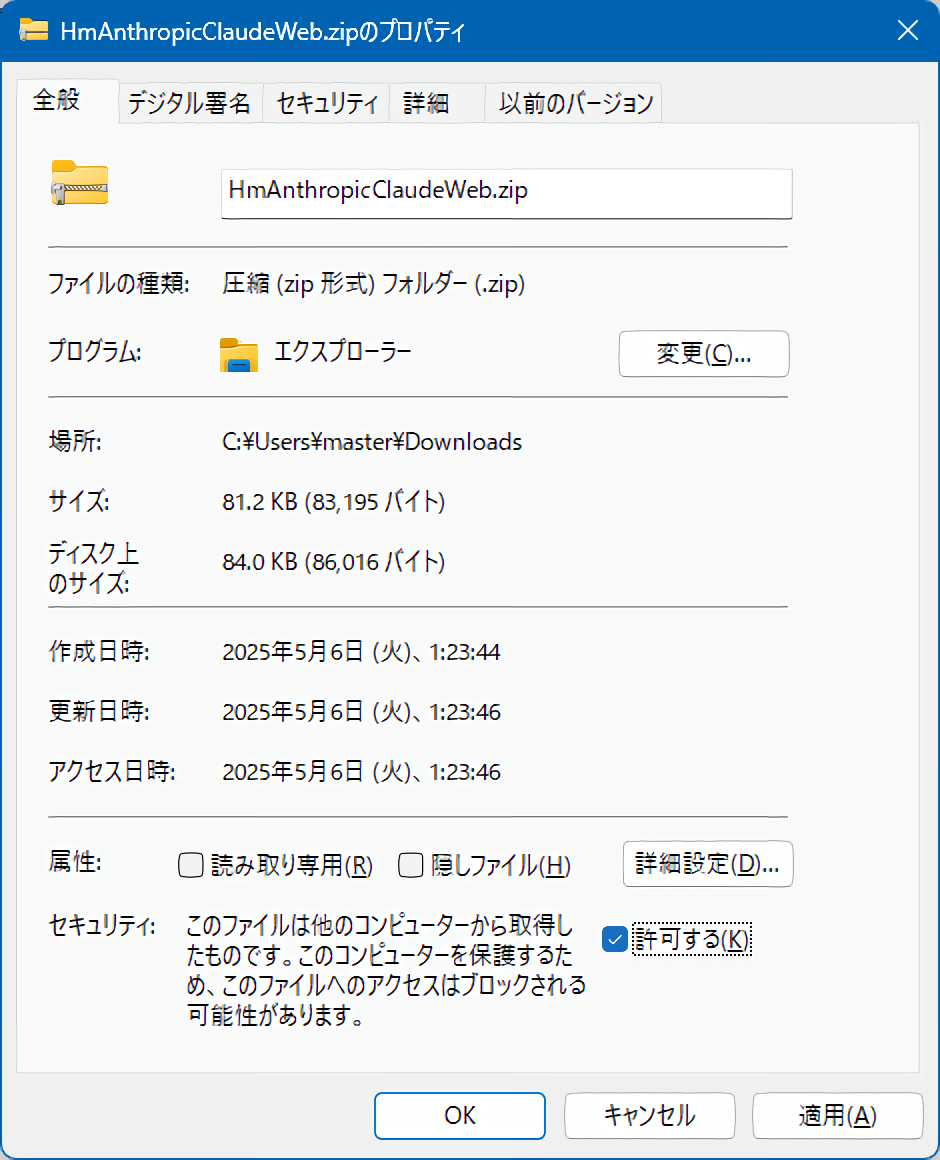Open 詳細設定 advanced attributes
The image size is (940, 1160).
[x=707, y=864]
